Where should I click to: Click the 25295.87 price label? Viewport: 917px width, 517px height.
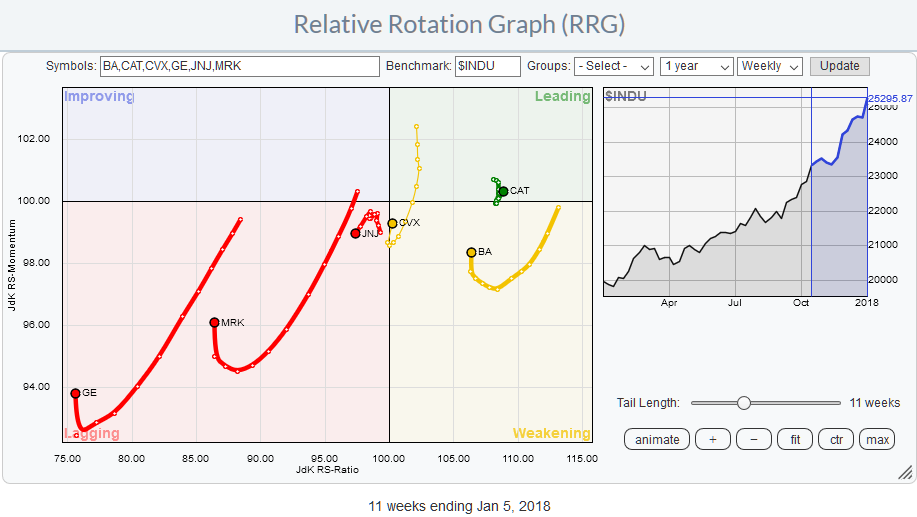890,98
